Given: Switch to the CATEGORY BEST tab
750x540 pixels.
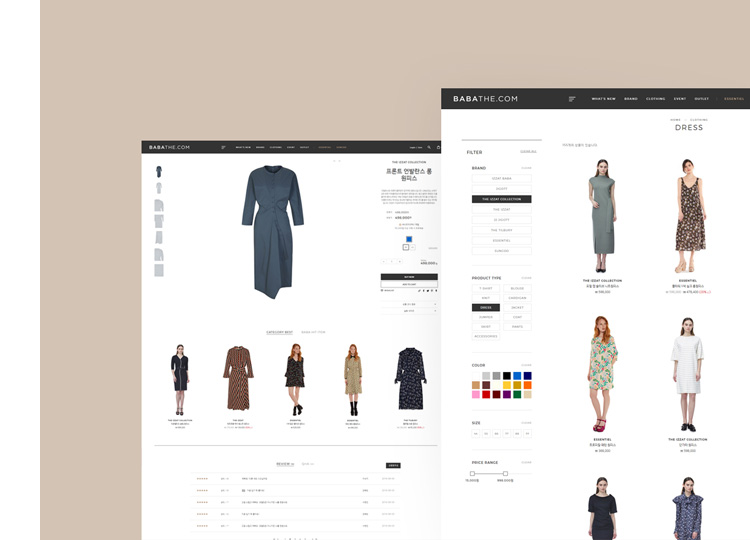Looking at the screenshot, I should [280, 332].
